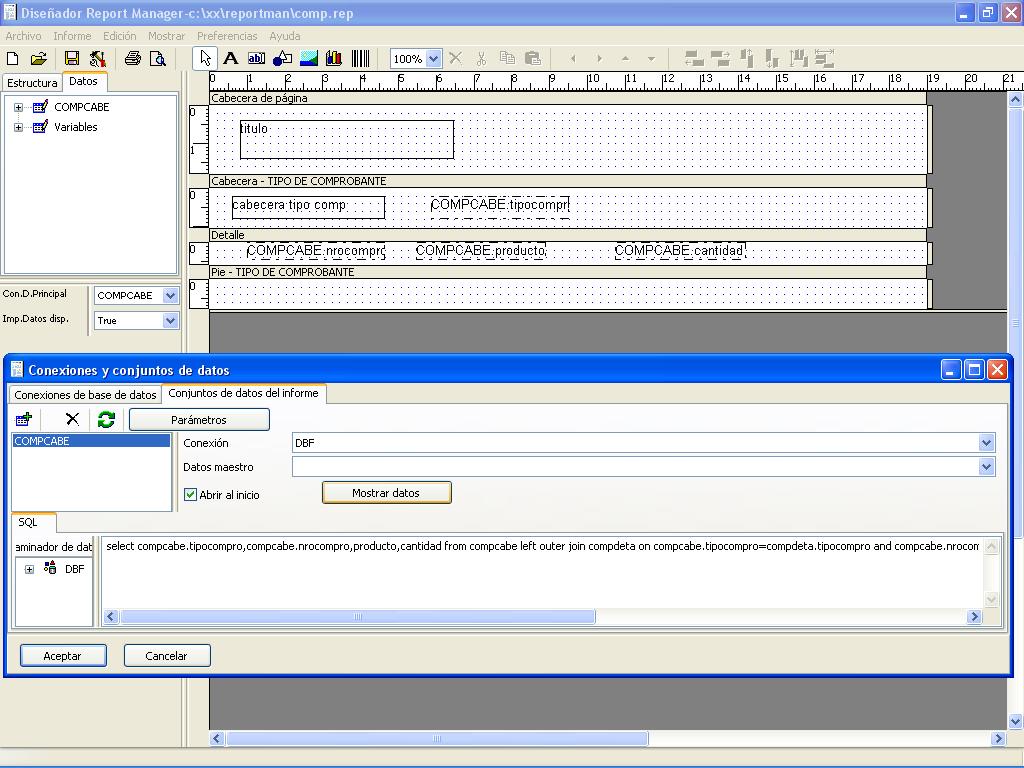Screen dimensions: 1024x768
Task: Select the text label (A) tool
Action: pos(230,59)
